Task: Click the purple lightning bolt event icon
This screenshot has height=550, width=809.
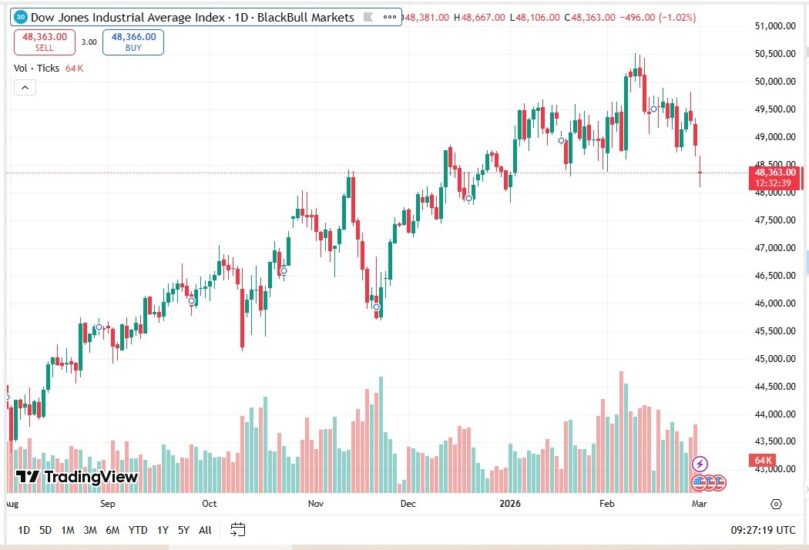Action: [700, 464]
